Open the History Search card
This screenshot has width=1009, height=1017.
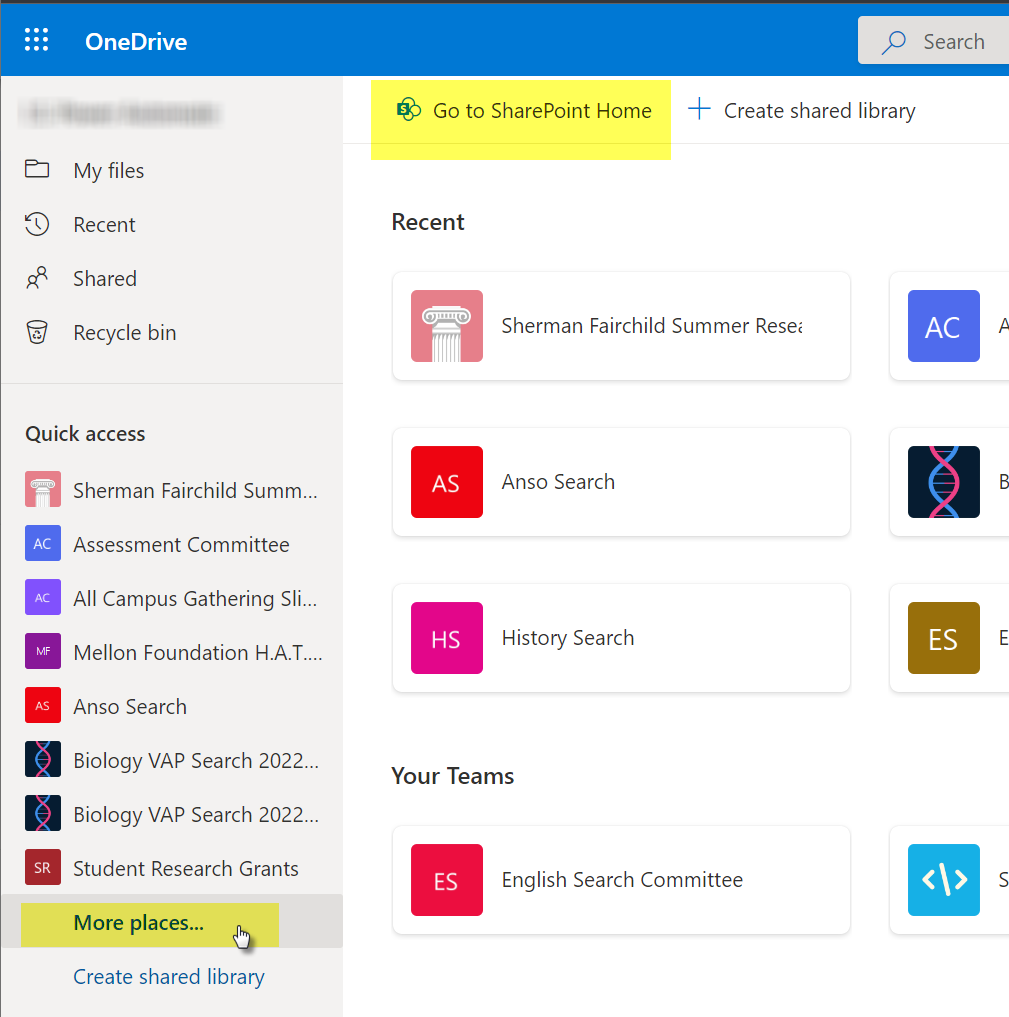621,638
